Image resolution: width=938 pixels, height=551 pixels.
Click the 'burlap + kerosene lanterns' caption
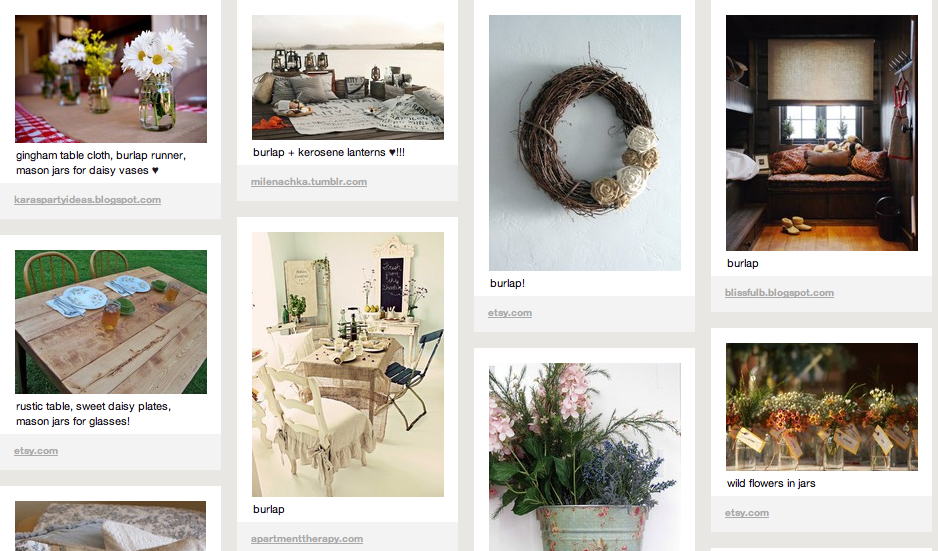click(x=329, y=153)
